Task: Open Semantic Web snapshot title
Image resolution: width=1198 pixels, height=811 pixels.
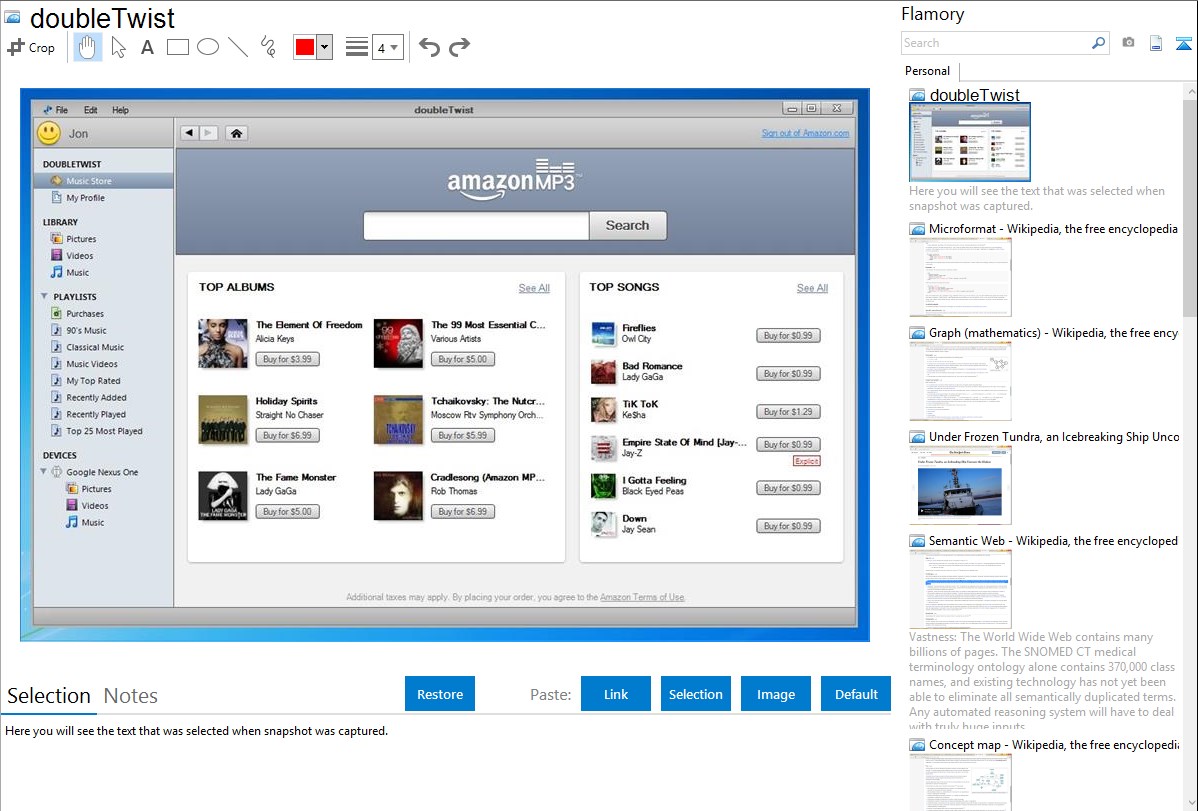Action: click(1053, 541)
